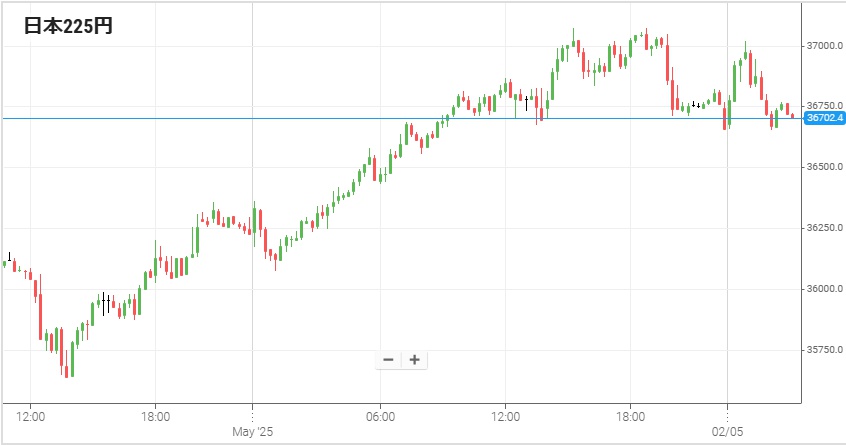Click the 35750.0 price axis label
The height and width of the screenshot is (445, 846).
pyautogui.click(x=824, y=350)
